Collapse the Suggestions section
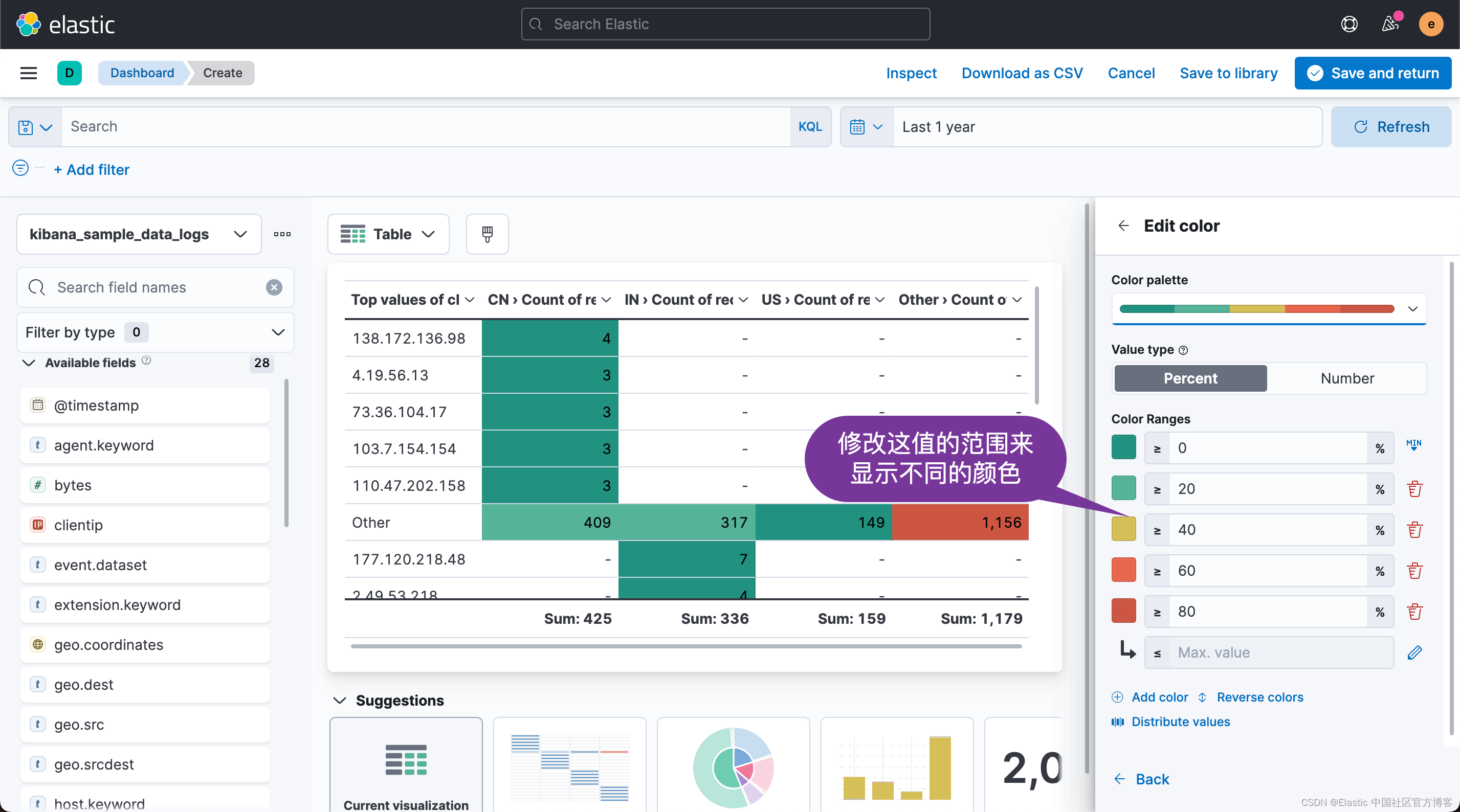The width and height of the screenshot is (1460, 812). 340,701
